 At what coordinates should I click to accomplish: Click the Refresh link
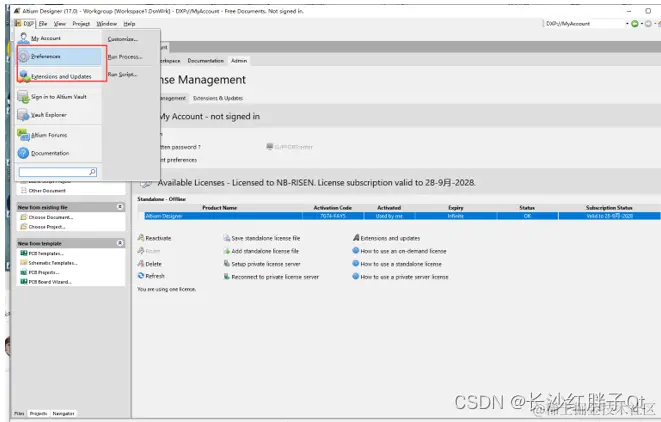pos(155,276)
